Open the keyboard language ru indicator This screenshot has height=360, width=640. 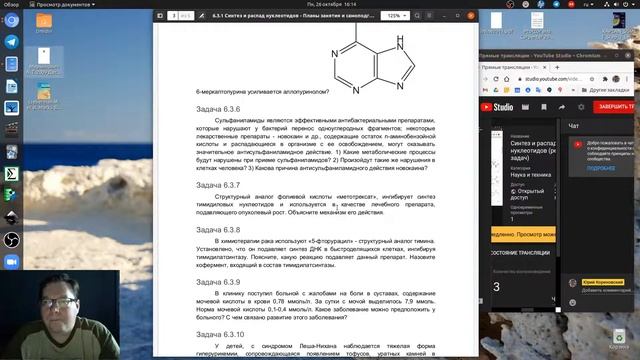pos(588,4)
